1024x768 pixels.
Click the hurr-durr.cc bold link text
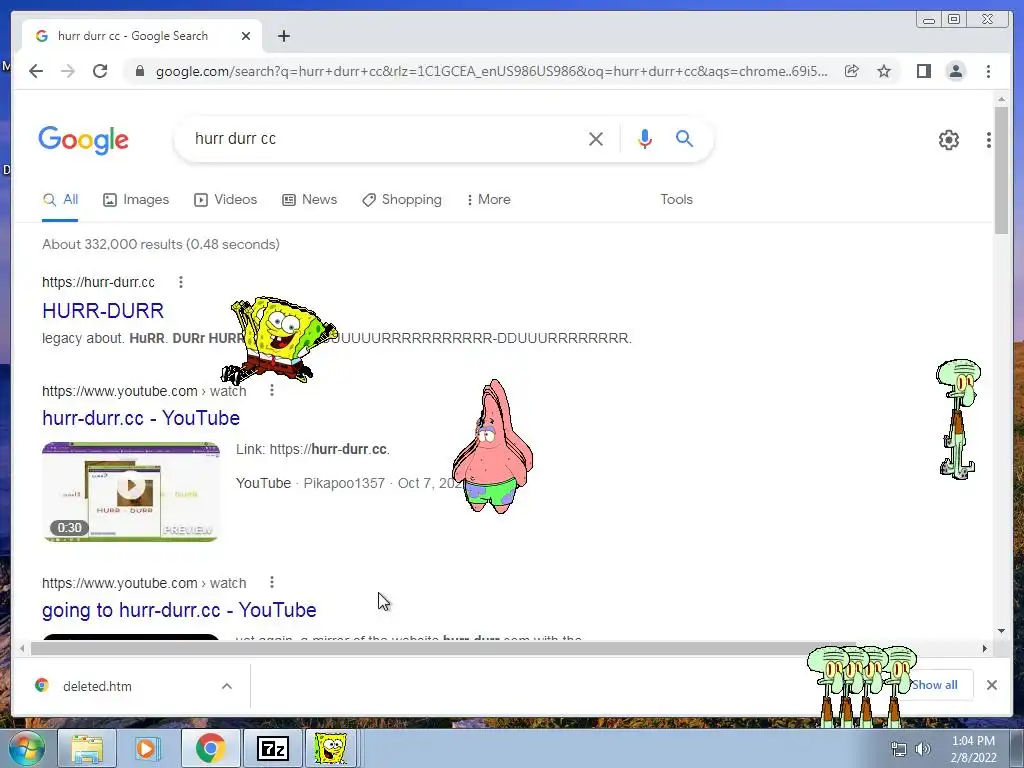click(x=349, y=449)
